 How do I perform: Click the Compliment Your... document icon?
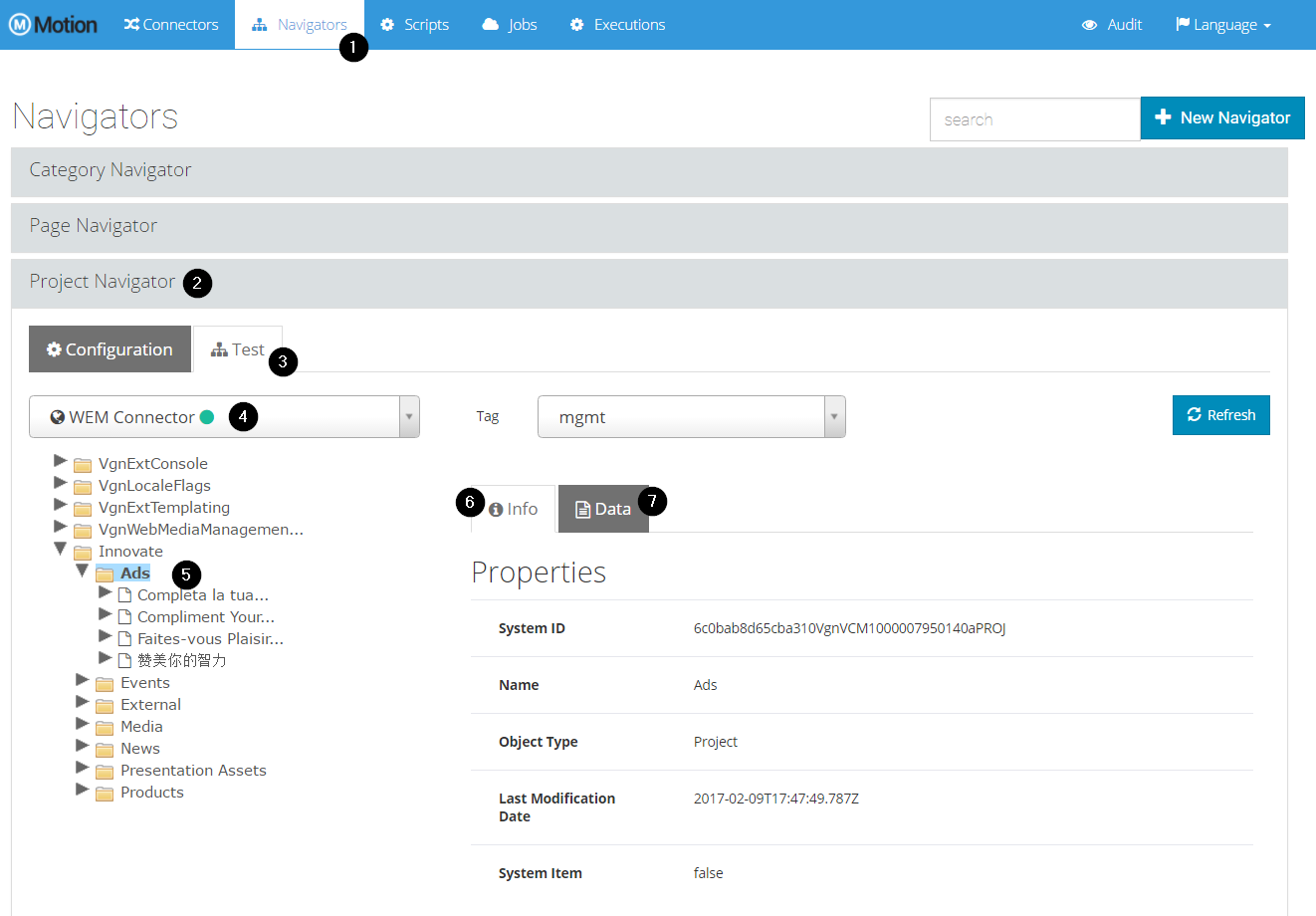tap(124, 617)
